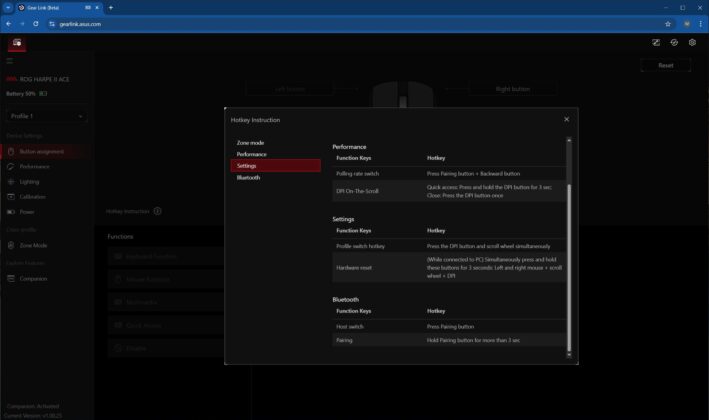The height and width of the screenshot is (420, 709).
Task: Close the Hotkey Instruction dialog
Action: coord(566,119)
